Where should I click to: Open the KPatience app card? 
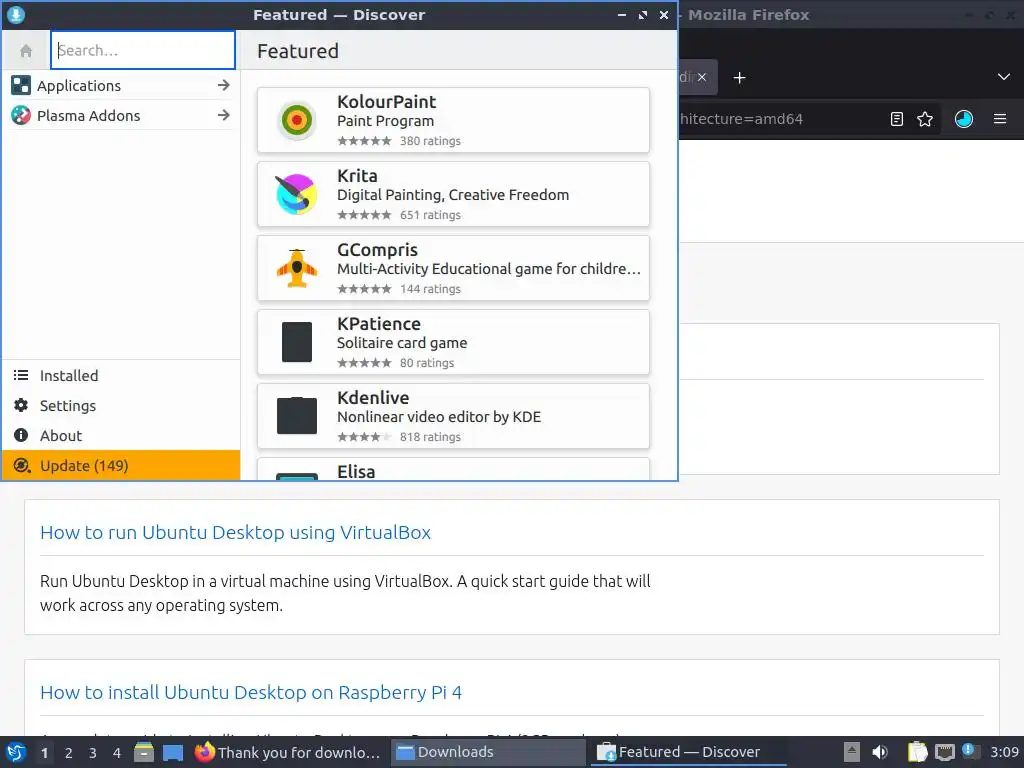pos(453,342)
